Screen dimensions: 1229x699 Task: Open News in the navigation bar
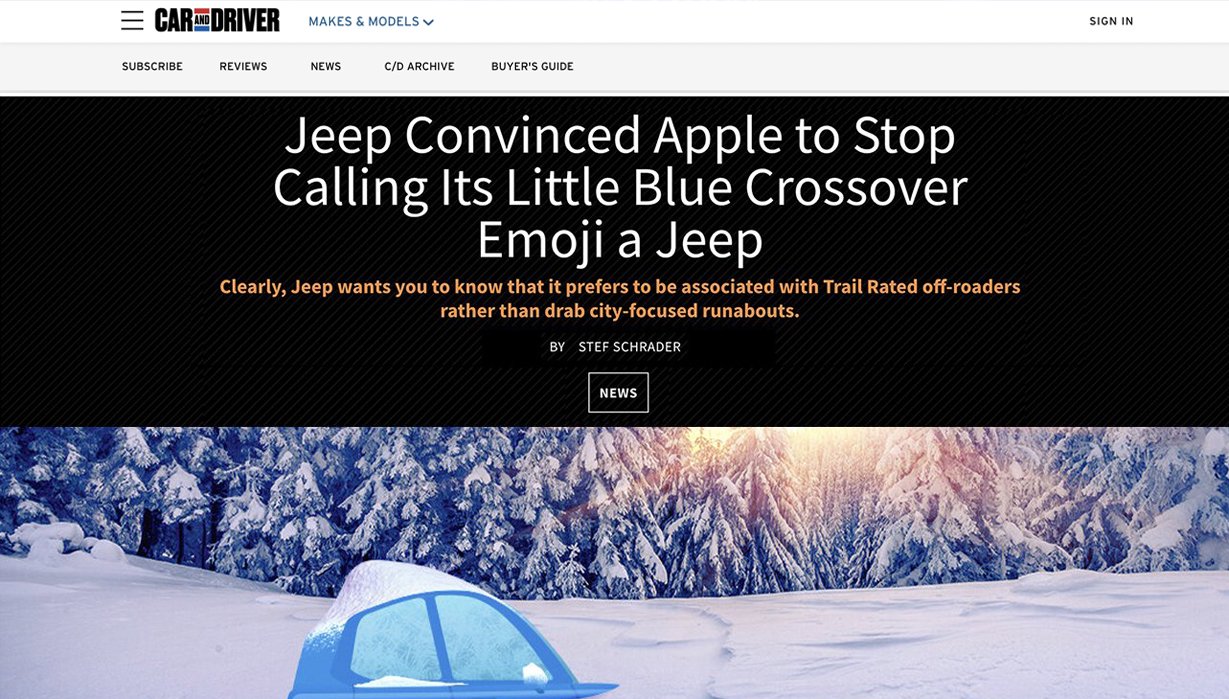tap(326, 66)
